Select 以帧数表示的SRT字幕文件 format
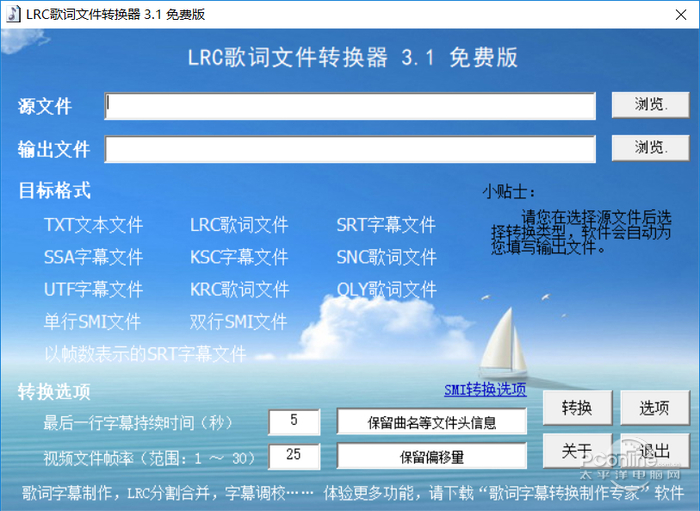The height and width of the screenshot is (511, 700). [x=145, y=354]
